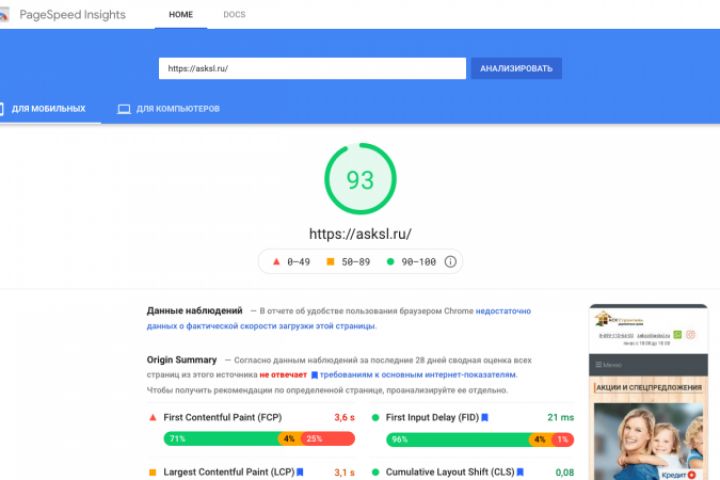Click the PageSpeed Insights logo icon
Image resolution: width=720 pixels, height=480 pixels.
tap(4, 15)
